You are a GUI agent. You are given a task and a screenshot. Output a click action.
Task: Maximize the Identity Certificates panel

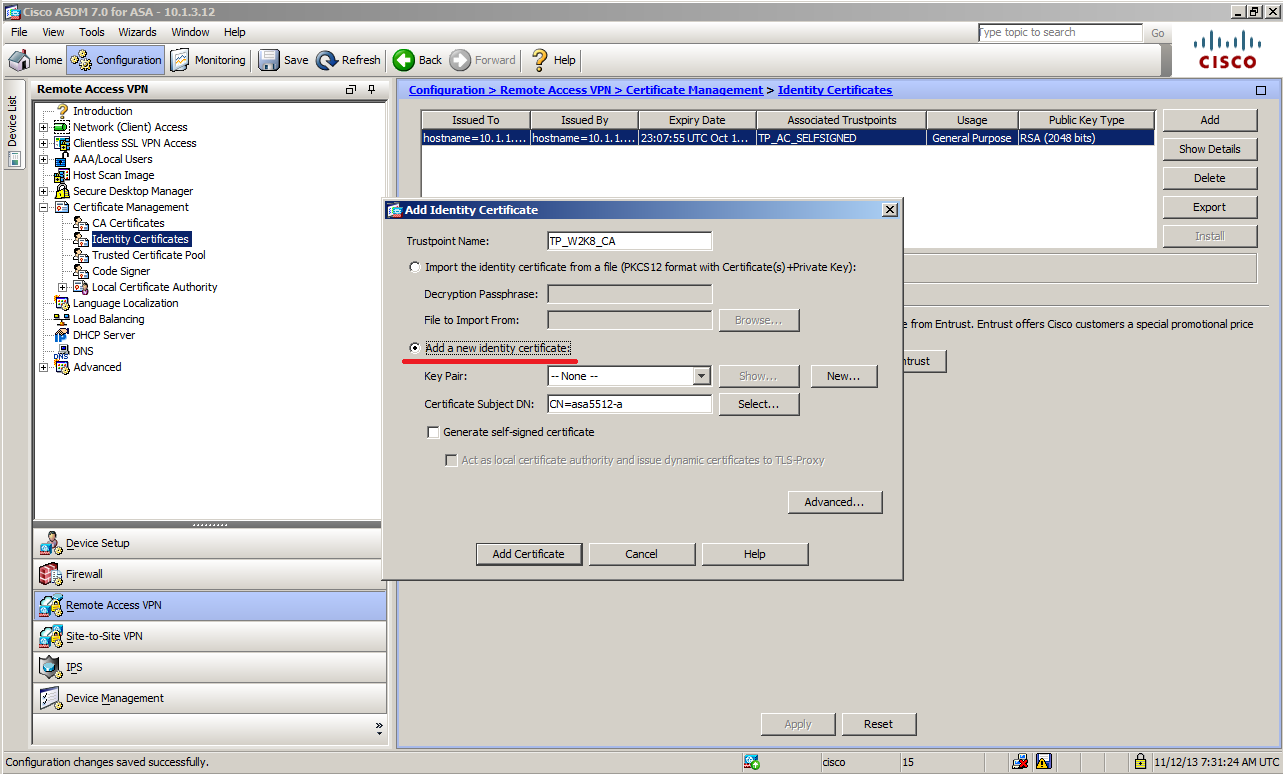tap(1261, 90)
